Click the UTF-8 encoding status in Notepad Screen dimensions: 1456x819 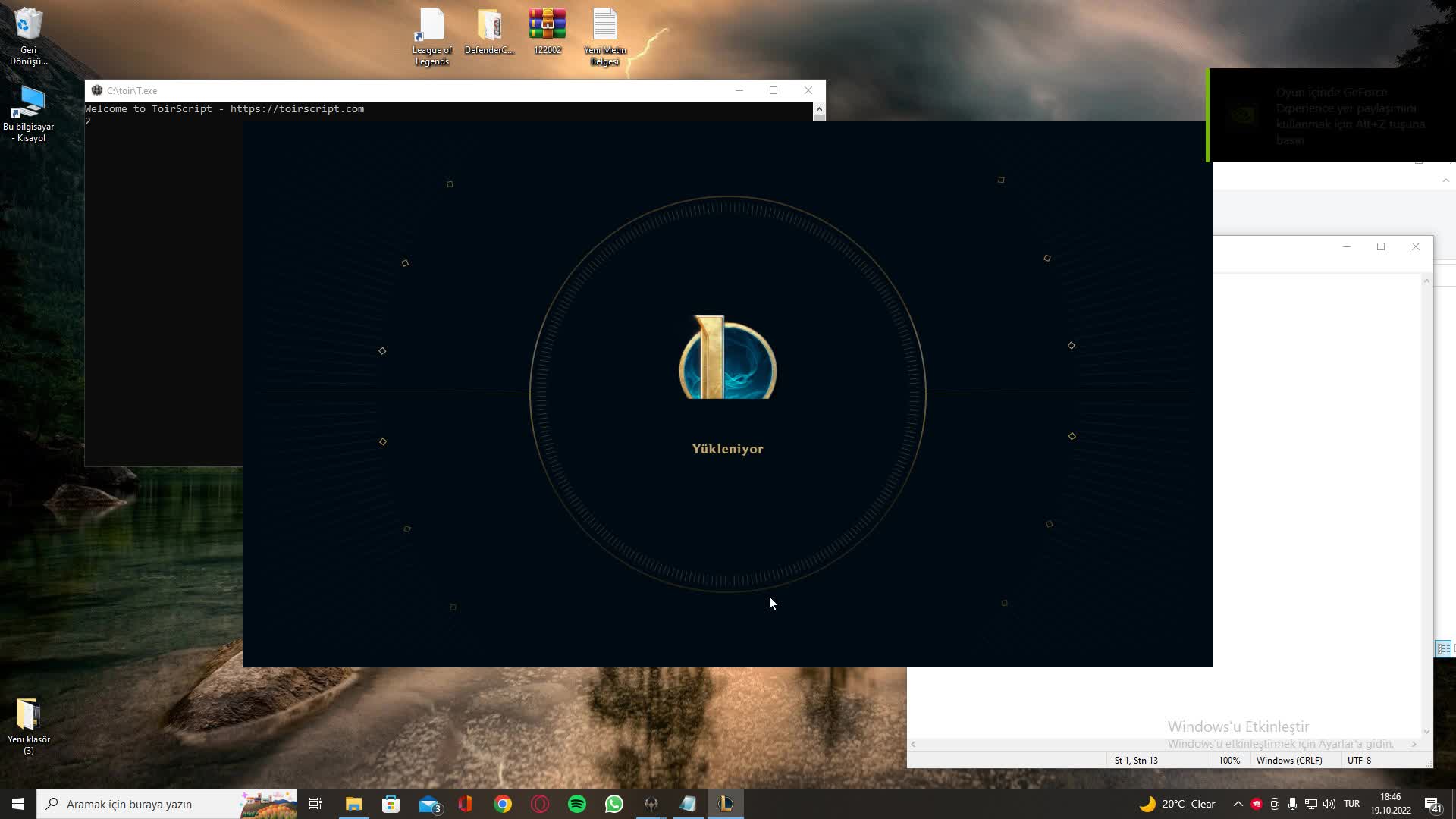click(x=1359, y=760)
